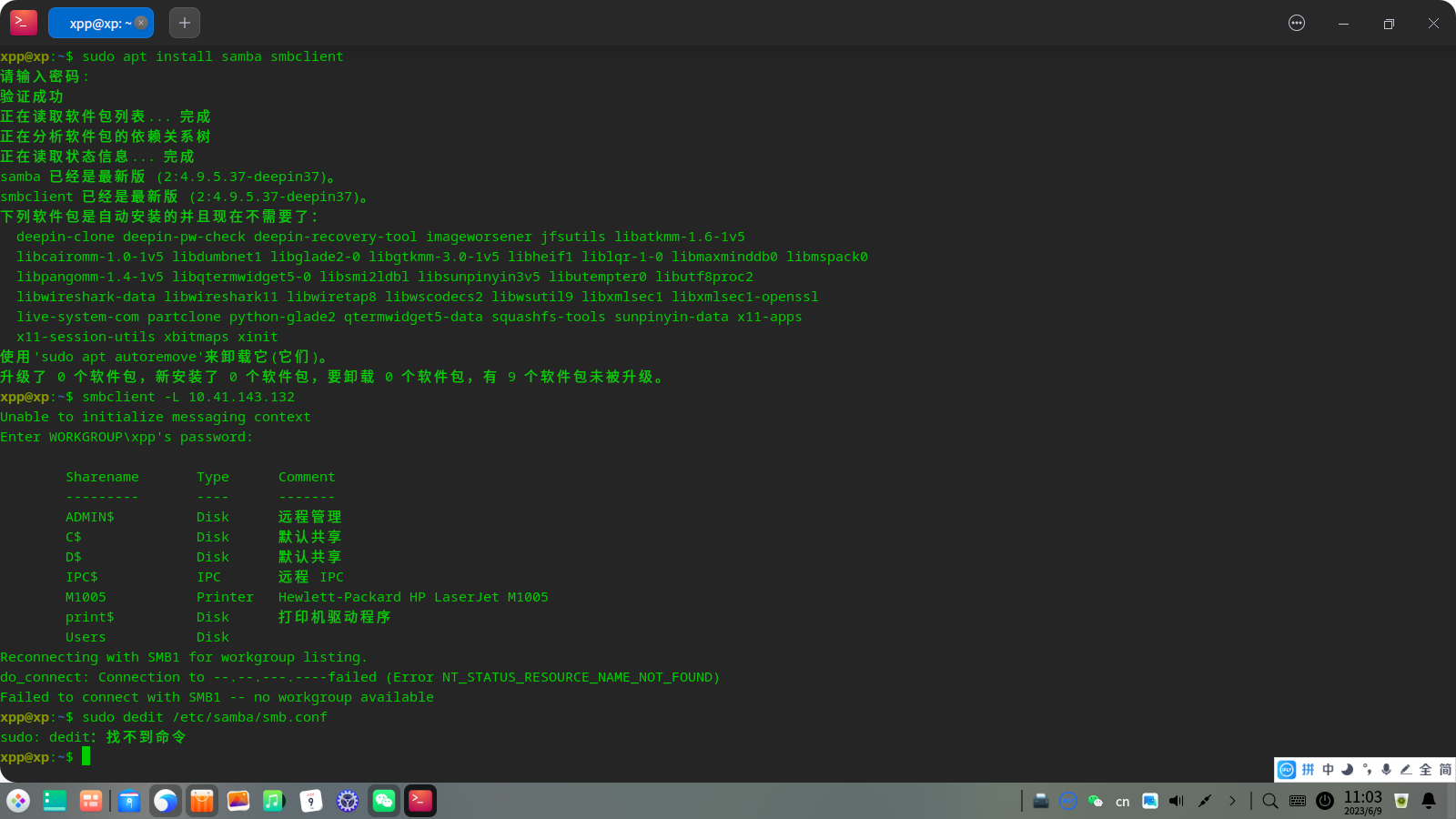
Task: Open the volume control in the tray
Action: coord(1177,801)
